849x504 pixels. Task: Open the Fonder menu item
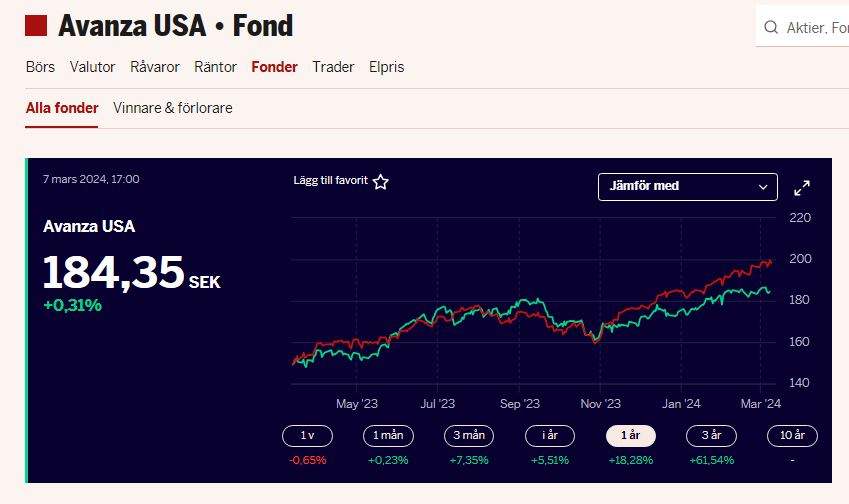point(275,67)
